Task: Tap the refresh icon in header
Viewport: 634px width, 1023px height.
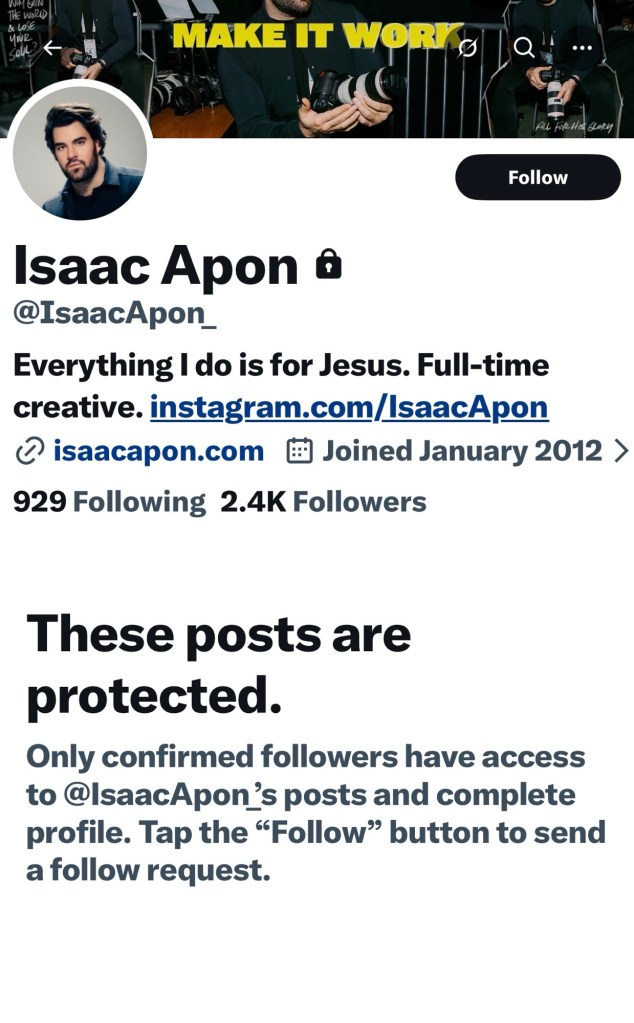Action: click(468, 47)
